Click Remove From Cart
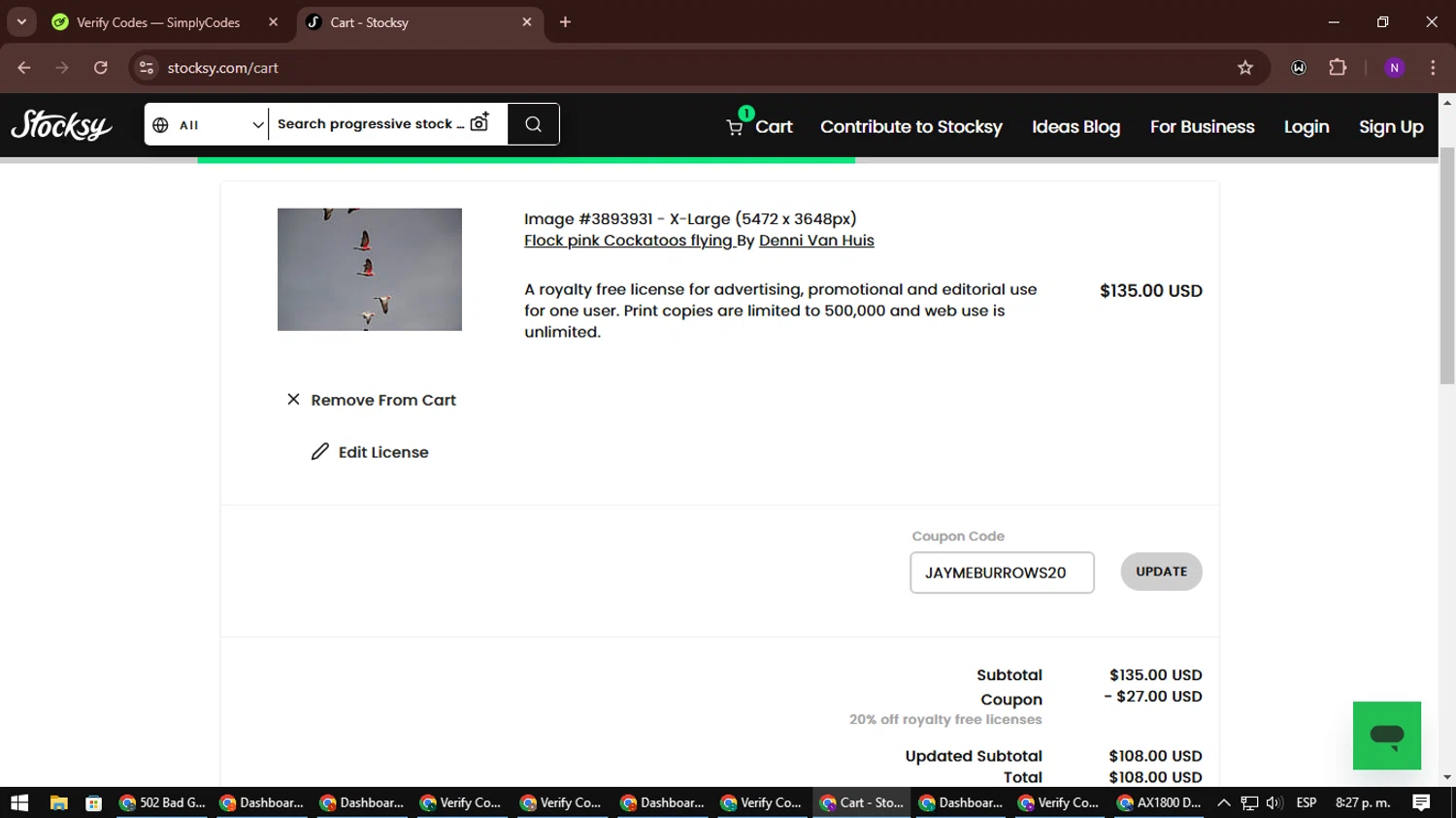 (x=372, y=400)
